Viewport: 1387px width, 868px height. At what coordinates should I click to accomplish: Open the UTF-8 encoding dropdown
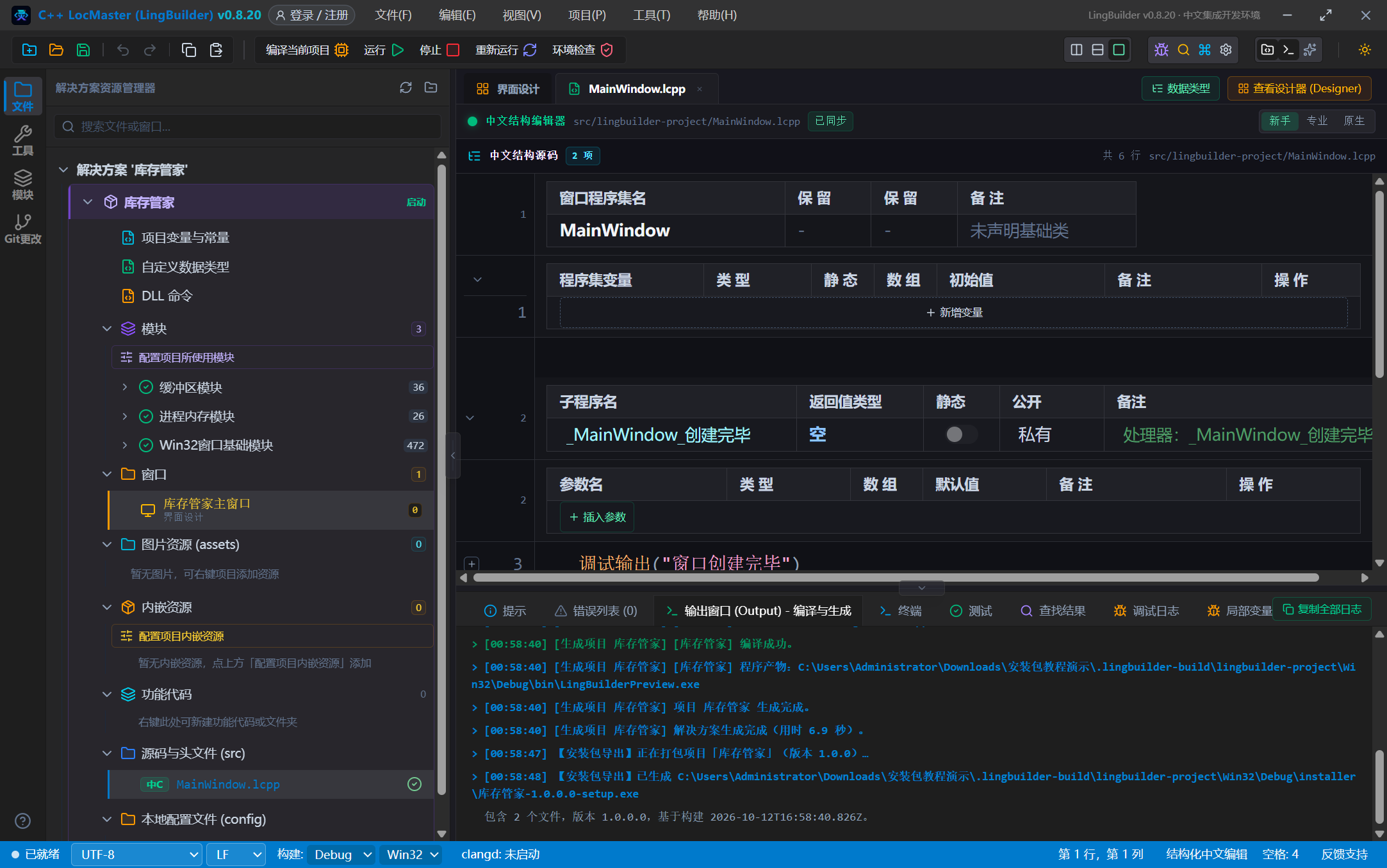(x=136, y=855)
